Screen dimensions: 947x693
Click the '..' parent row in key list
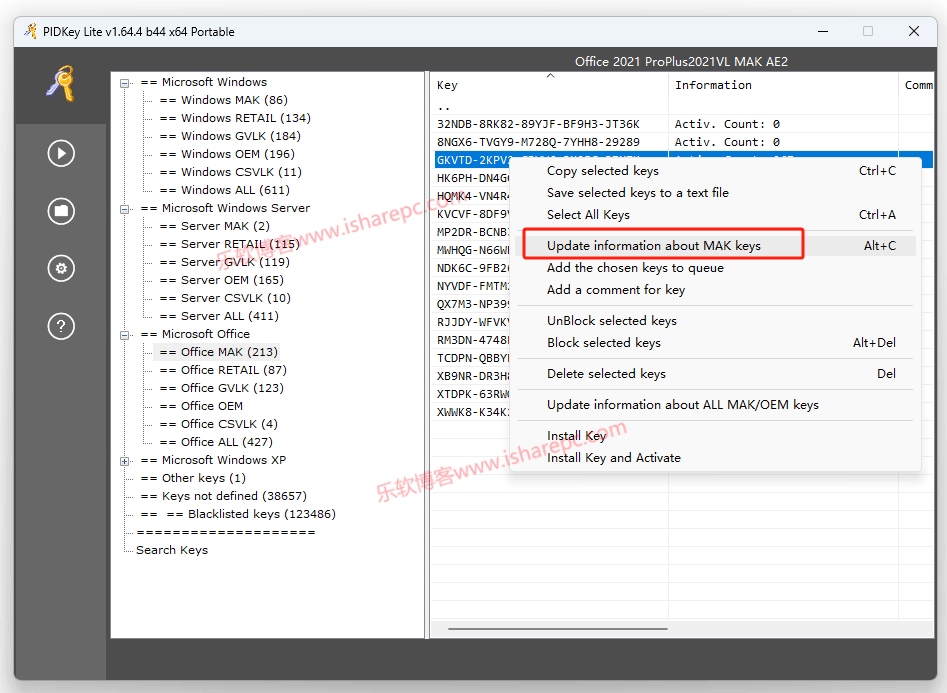[682, 108]
